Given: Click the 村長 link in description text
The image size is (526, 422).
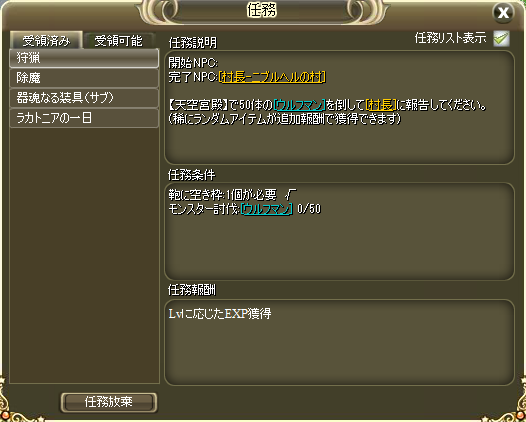Looking at the screenshot, I should (380, 105).
